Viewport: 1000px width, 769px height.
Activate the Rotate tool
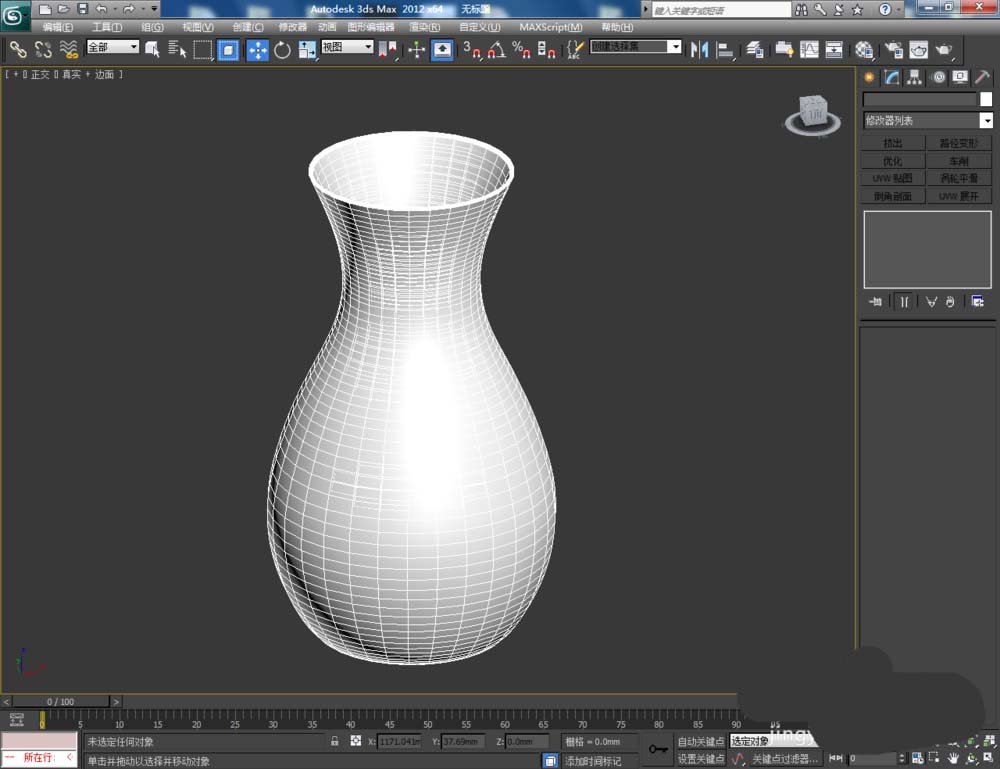click(x=282, y=49)
